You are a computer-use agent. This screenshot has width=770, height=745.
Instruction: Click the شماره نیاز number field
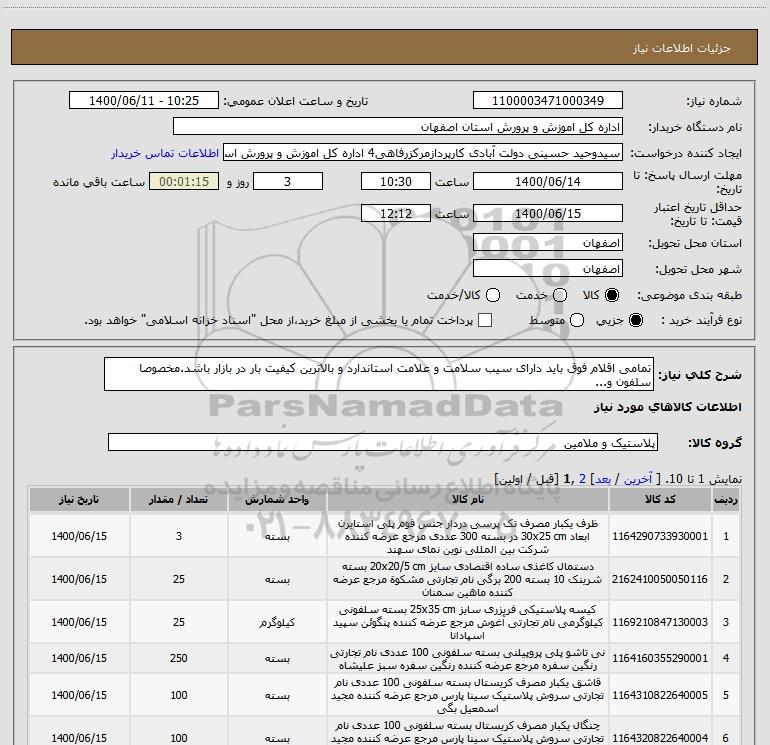click(548, 100)
